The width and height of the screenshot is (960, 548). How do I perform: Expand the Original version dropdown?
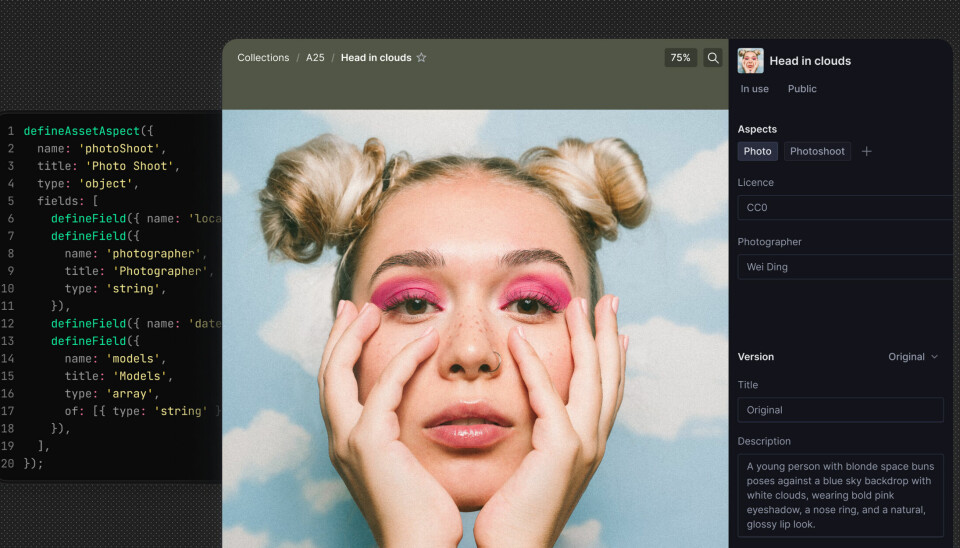(x=913, y=357)
